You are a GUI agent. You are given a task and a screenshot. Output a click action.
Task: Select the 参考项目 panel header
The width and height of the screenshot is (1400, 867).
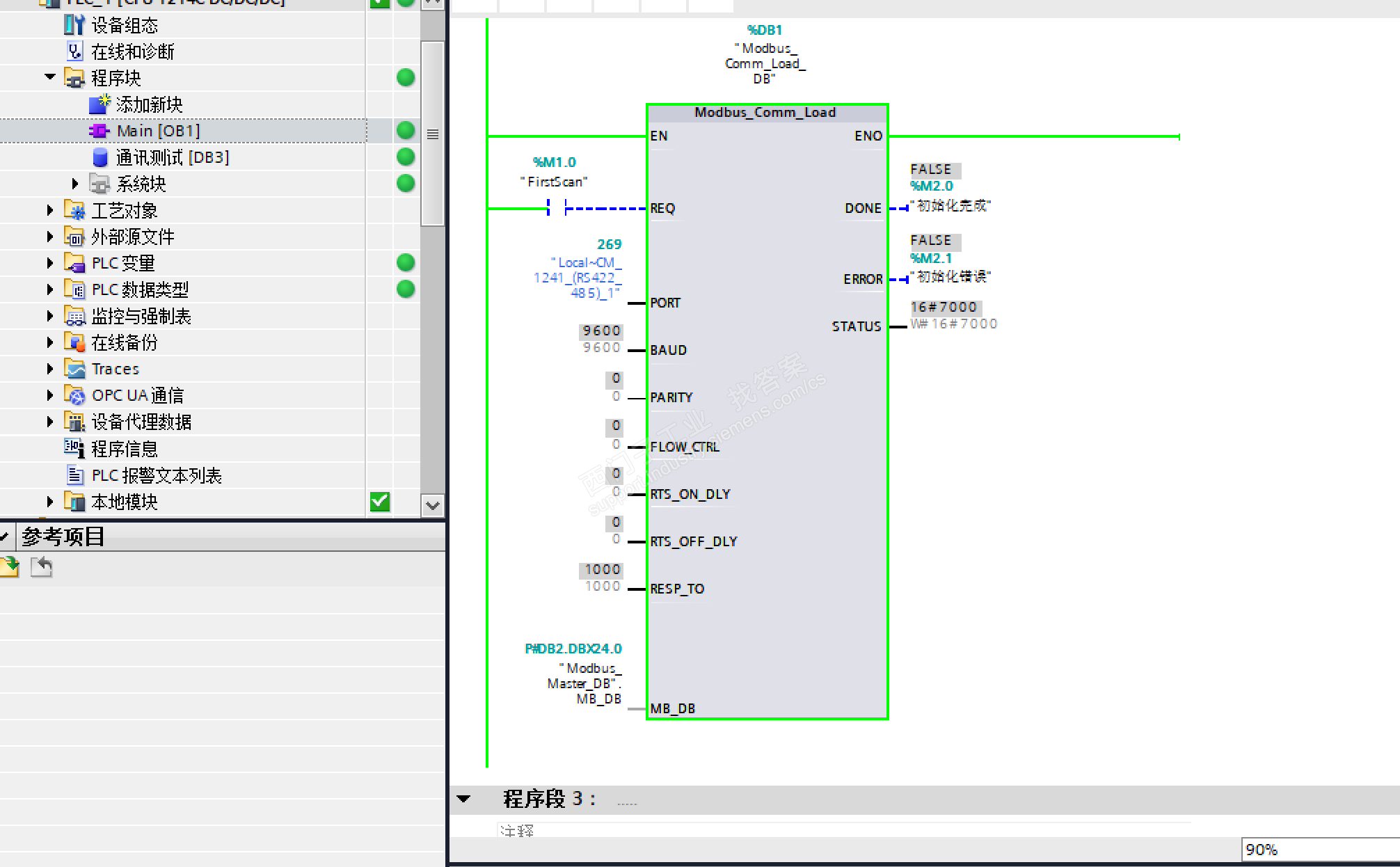pyautogui.click(x=63, y=536)
